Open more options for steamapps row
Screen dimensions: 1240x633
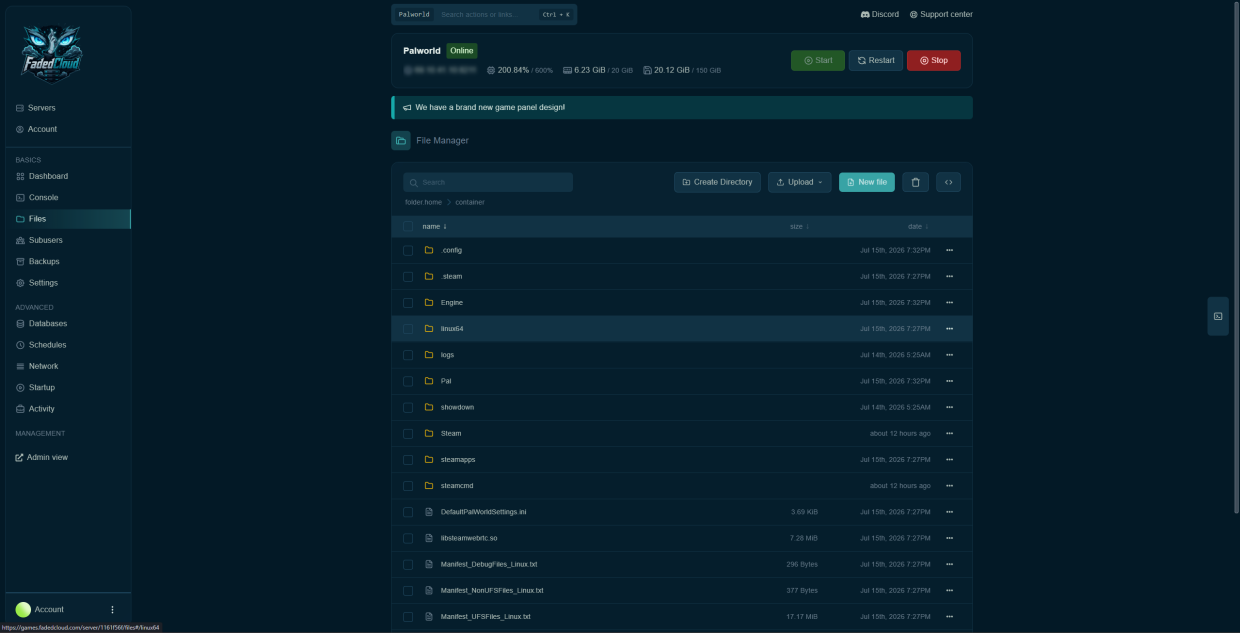(x=949, y=460)
